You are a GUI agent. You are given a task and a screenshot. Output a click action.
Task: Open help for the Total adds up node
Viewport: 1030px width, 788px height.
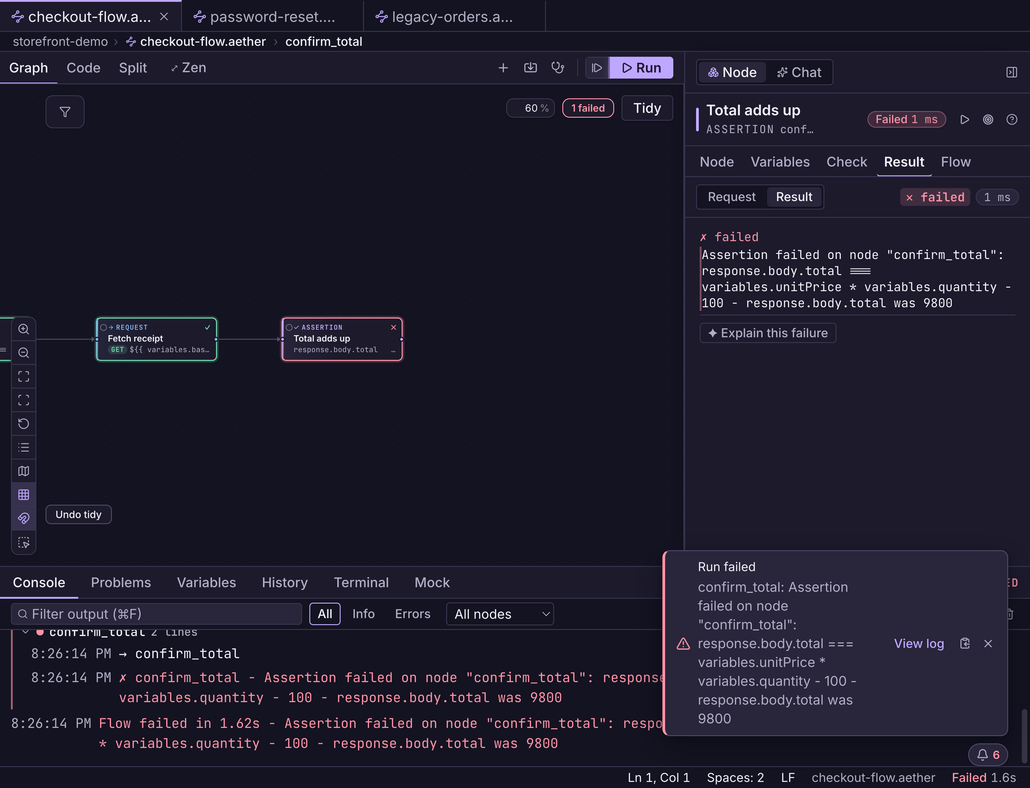pos(1012,120)
